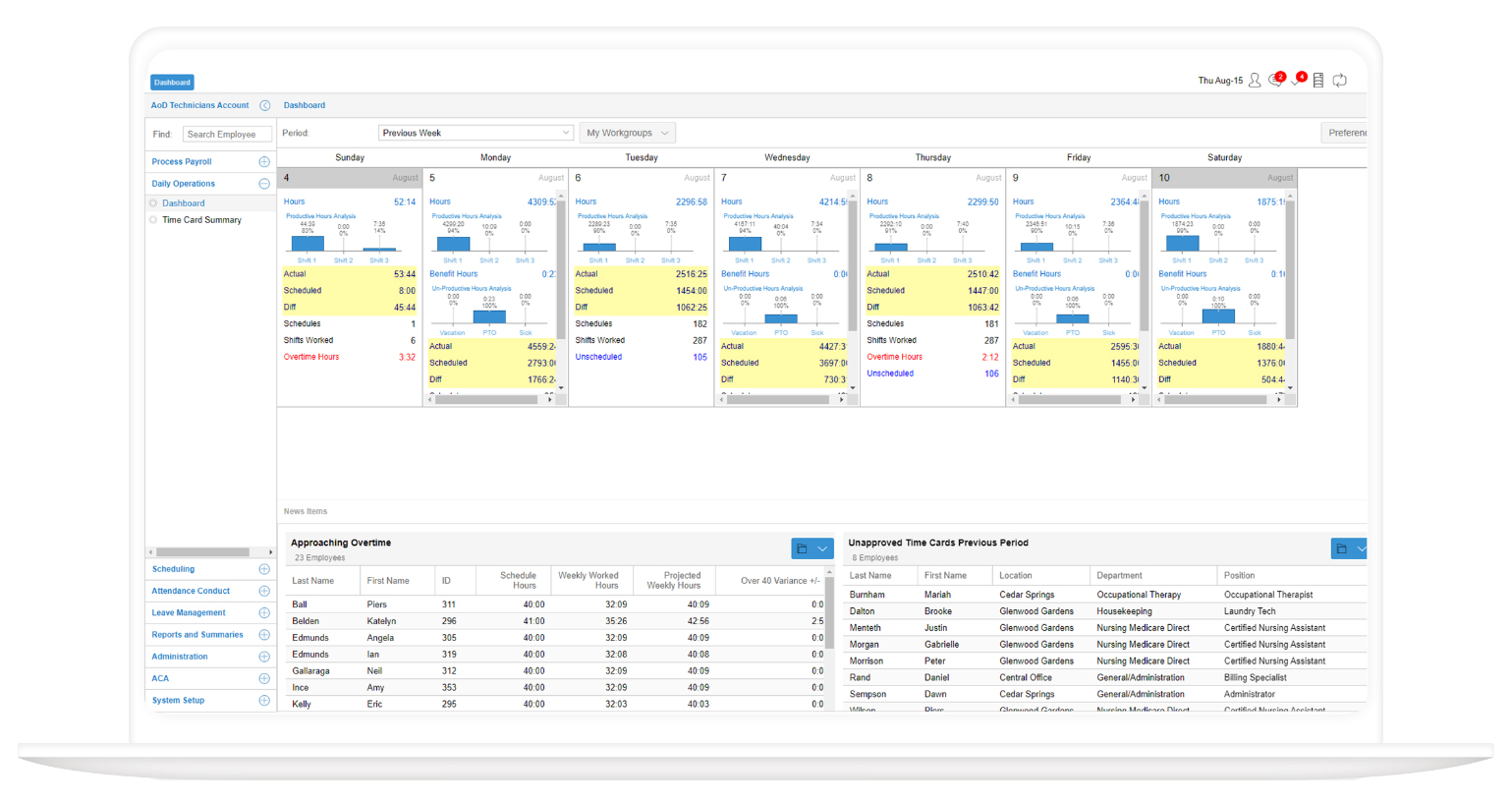This screenshot has height=803, width=1512.
Task: Click Overtime Hours link on Sunday card
Action: (311, 357)
